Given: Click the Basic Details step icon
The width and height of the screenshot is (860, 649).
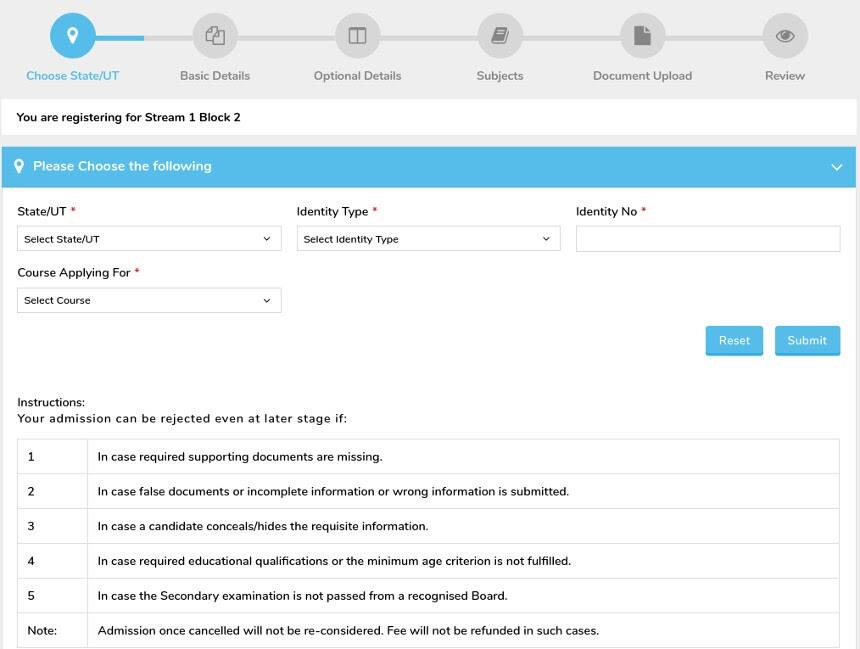Looking at the screenshot, I should (x=215, y=36).
